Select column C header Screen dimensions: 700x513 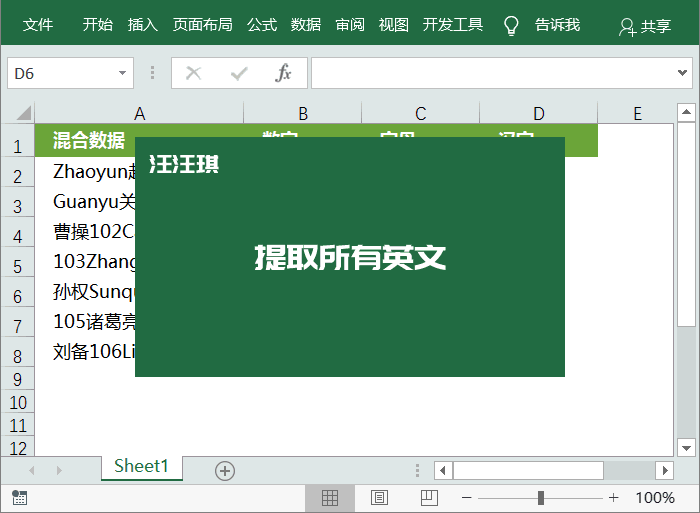pyautogui.click(x=421, y=113)
